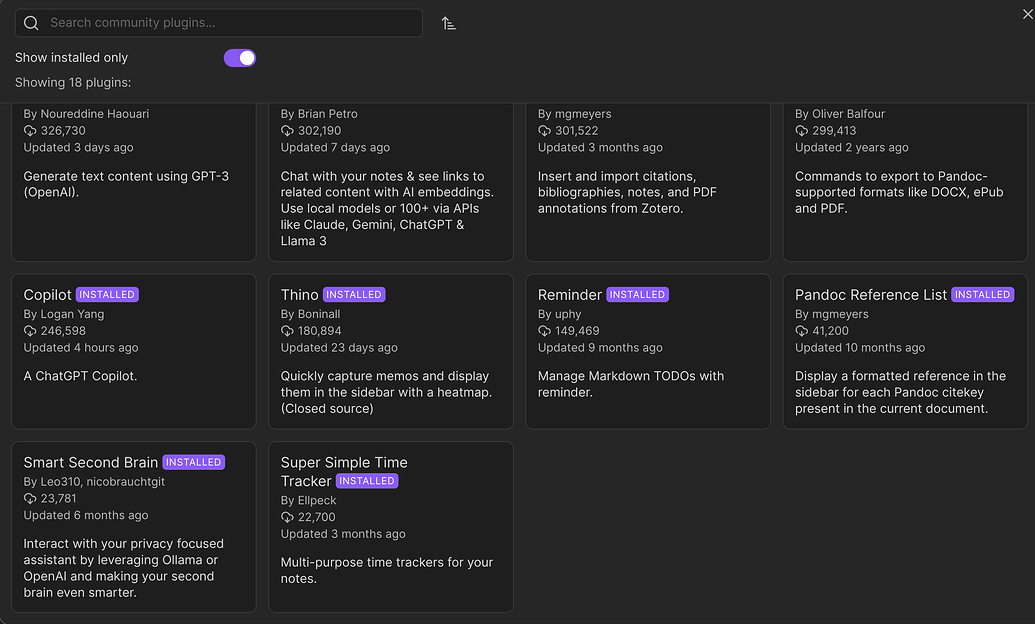Screen dimensions: 1035x624
Task: Click 'Commands to export to Pandoc' description
Action: (899, 192)
